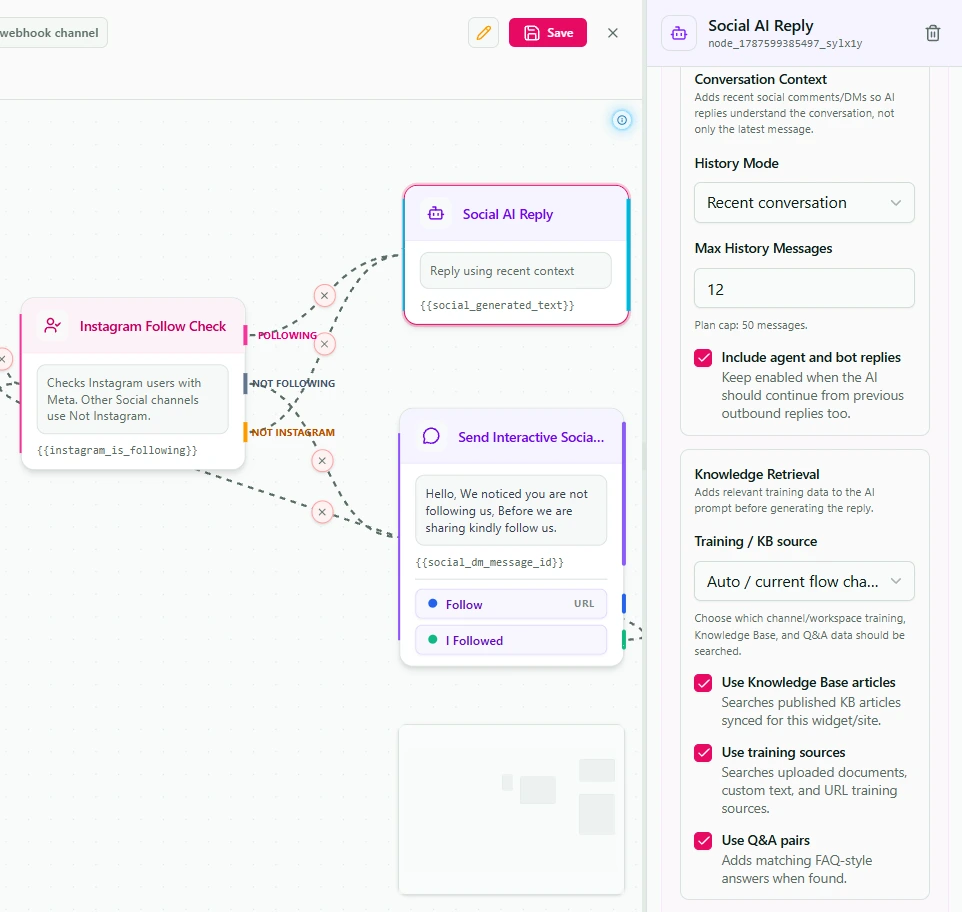962x912 pixels.
Task: Click the Reply using recent context box
Action: 515,270
